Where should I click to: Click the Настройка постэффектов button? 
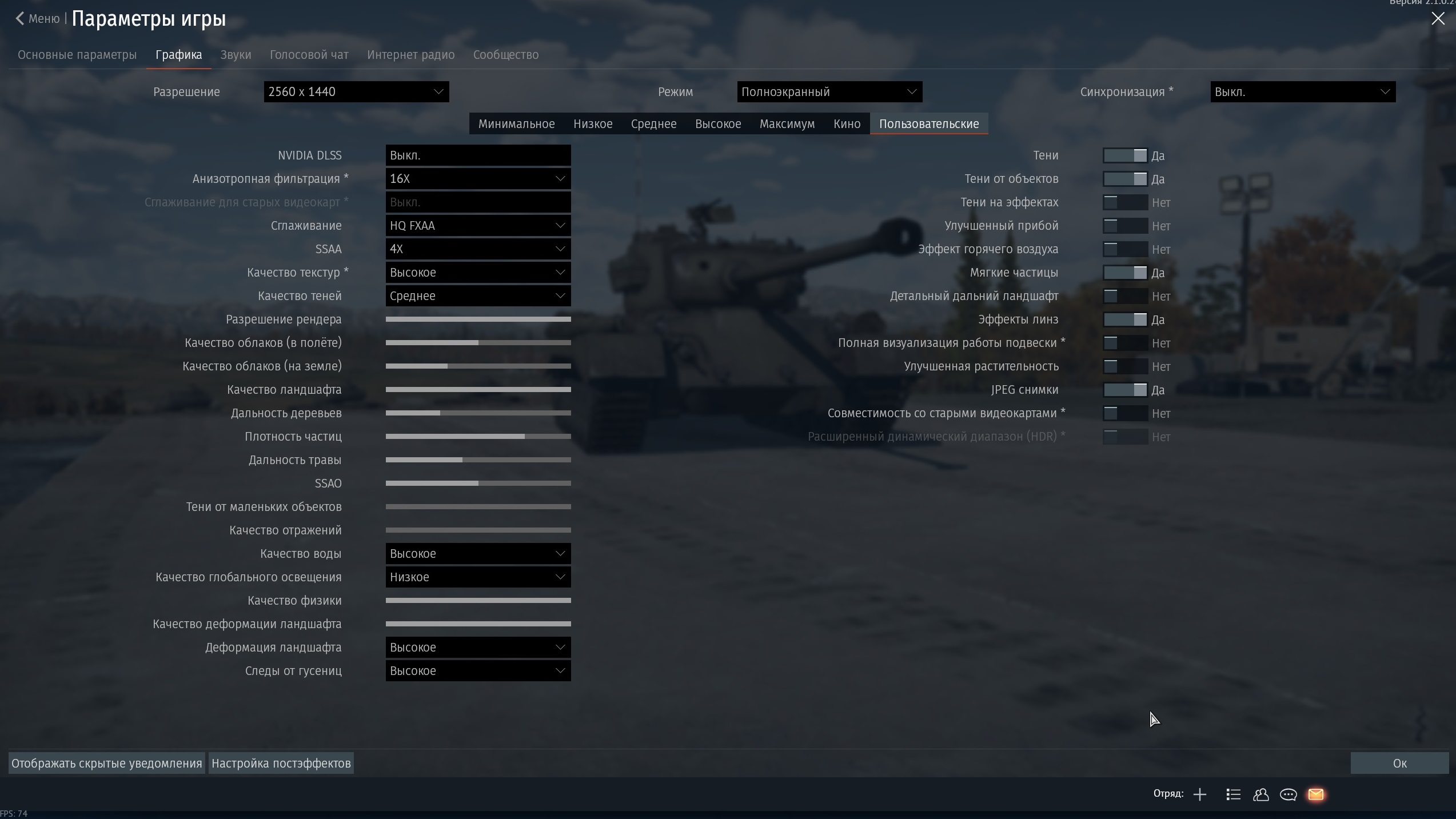click(281, 764)
